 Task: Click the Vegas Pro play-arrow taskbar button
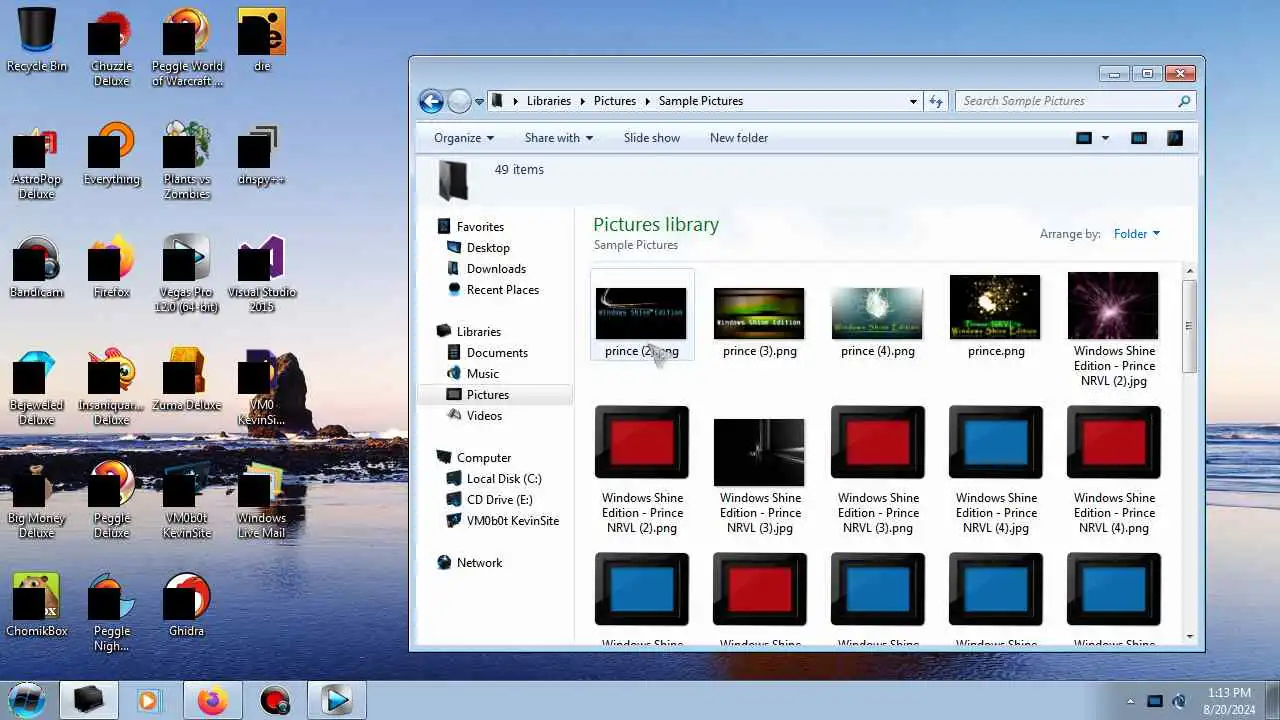[337, 700]
